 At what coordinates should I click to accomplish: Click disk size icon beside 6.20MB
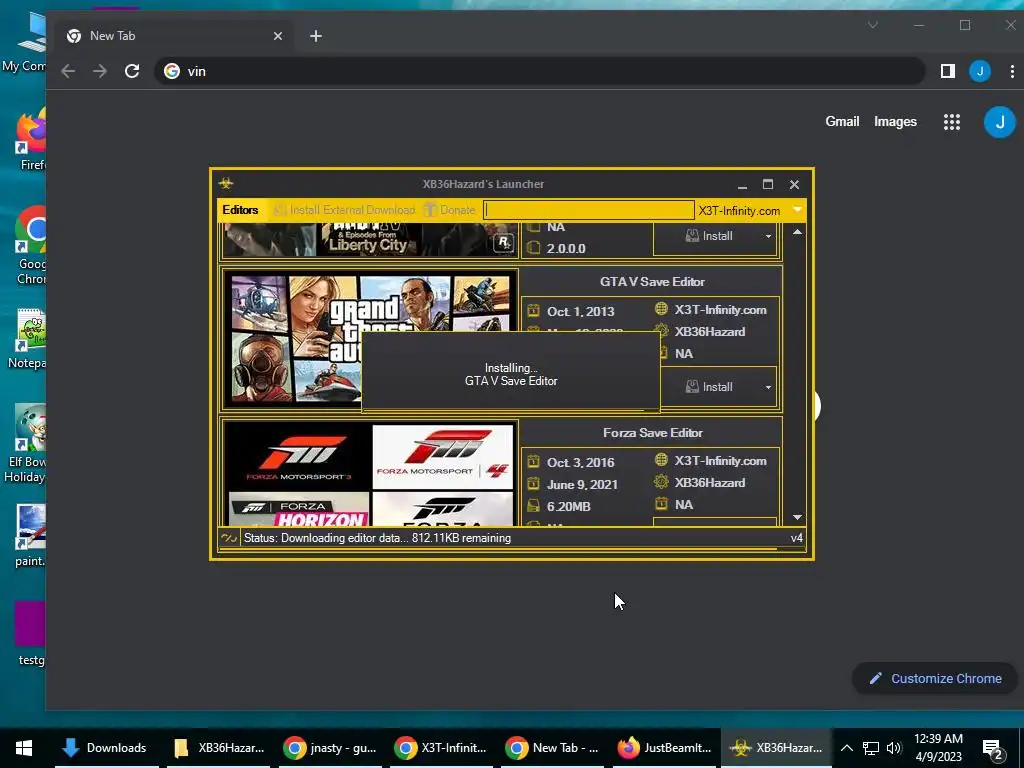534,505
